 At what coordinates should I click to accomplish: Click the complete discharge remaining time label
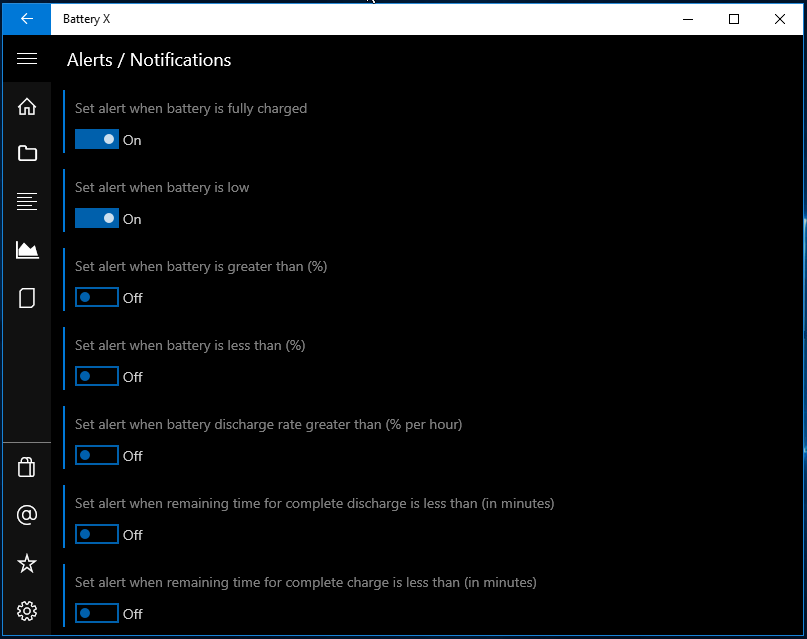(314, 504)
